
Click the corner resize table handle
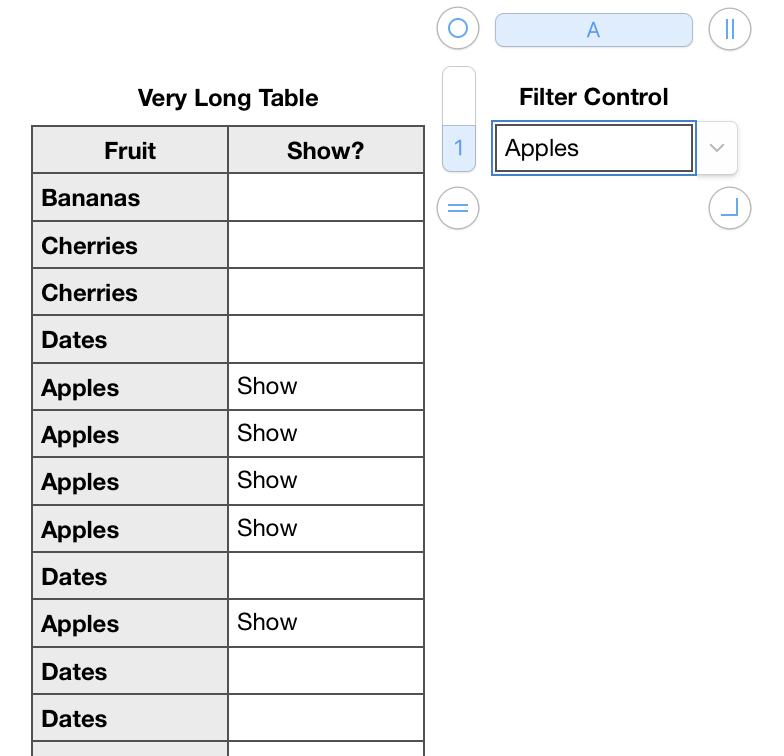click(729, 208)
